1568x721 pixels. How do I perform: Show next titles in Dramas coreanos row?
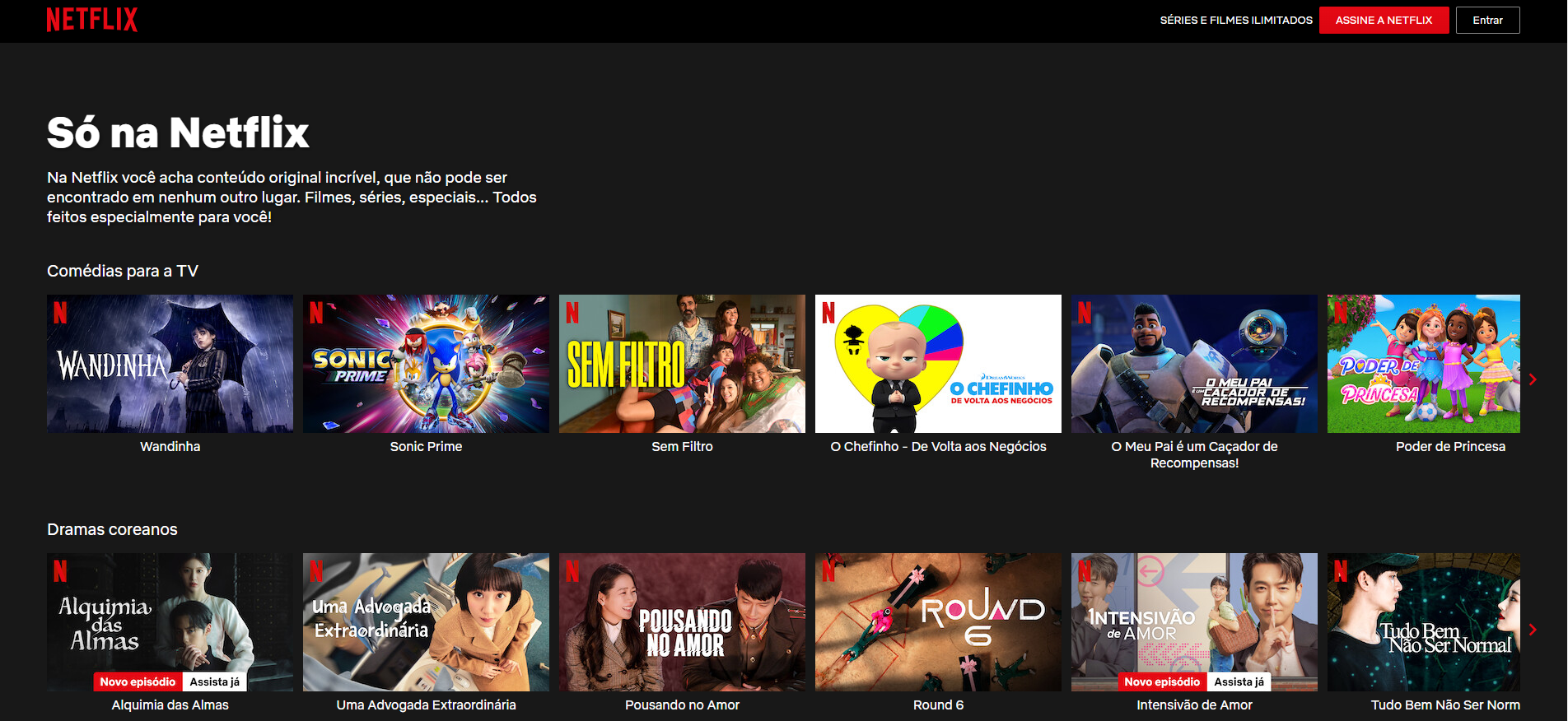point(1533,630)
